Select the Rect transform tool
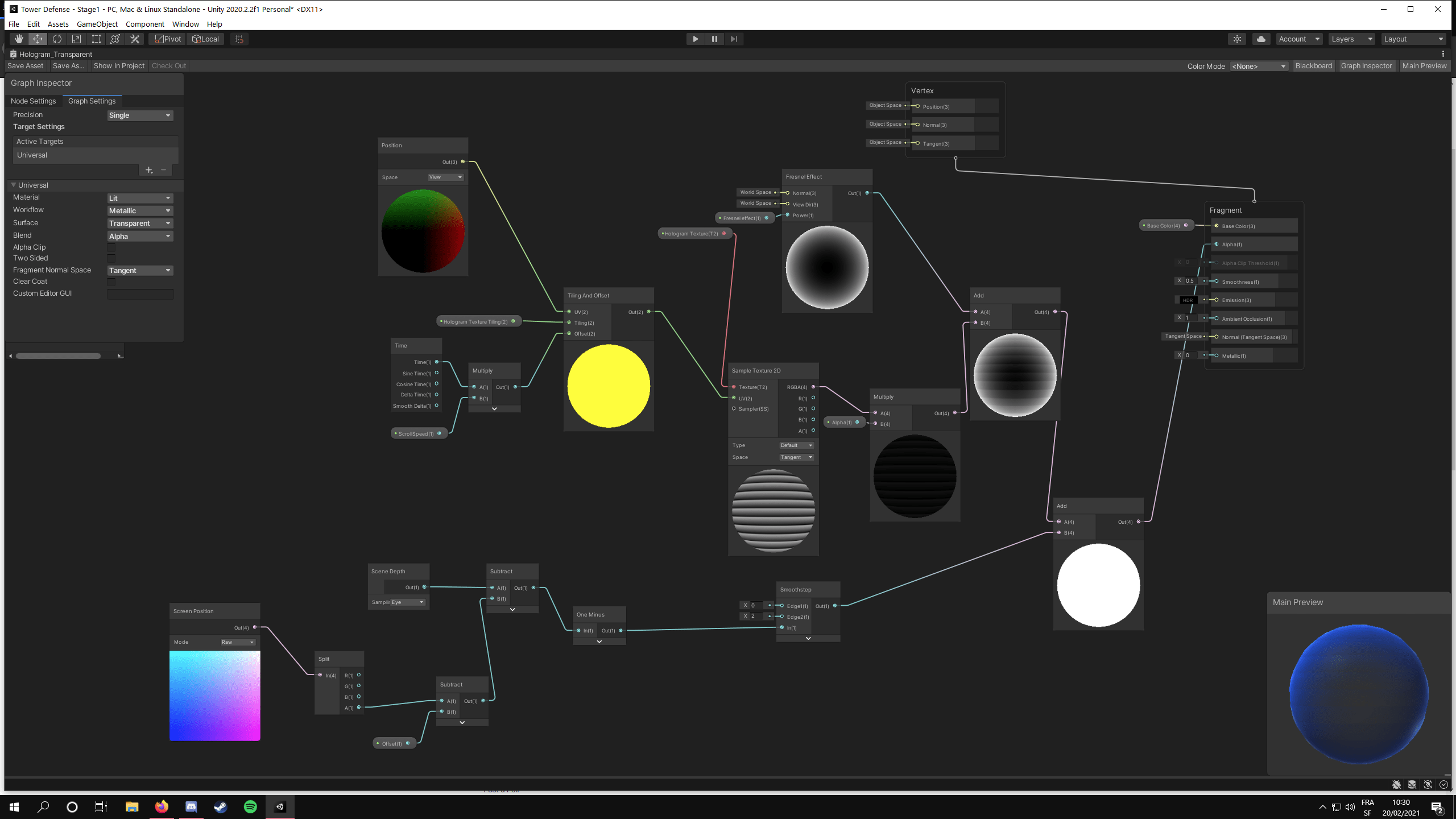 [96, 39]
